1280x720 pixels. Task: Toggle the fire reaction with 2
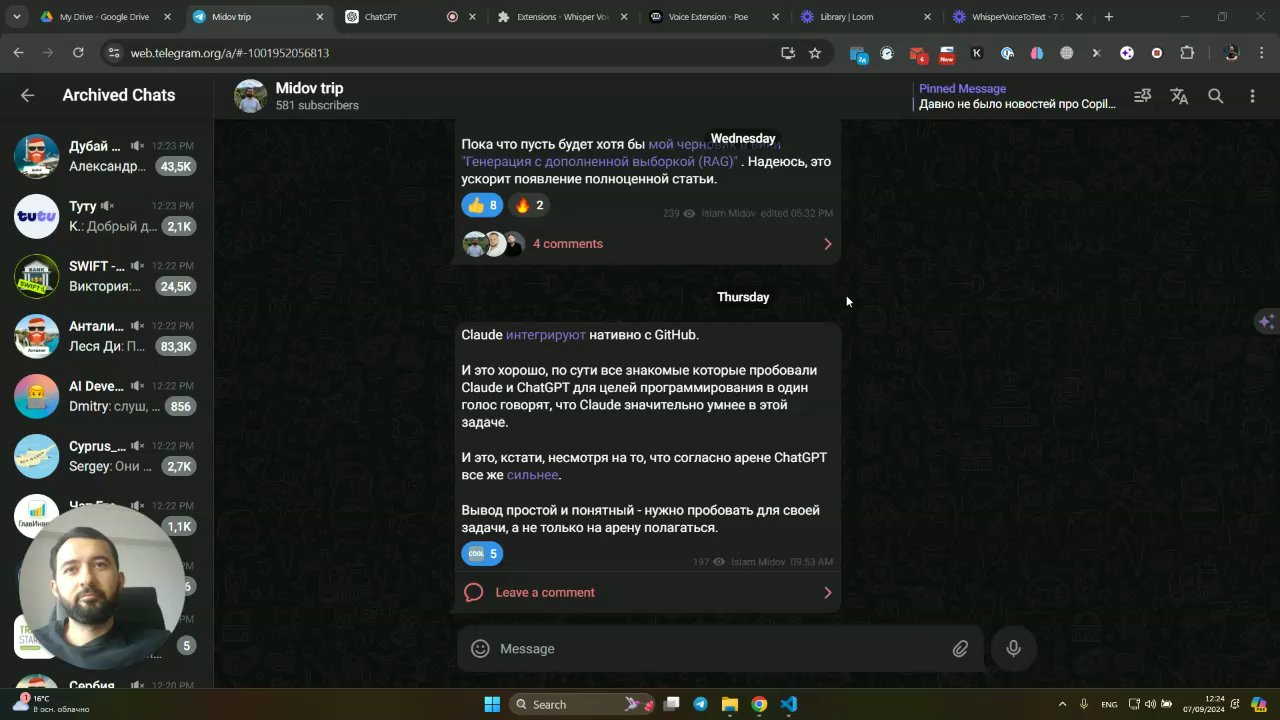point(529,205)
